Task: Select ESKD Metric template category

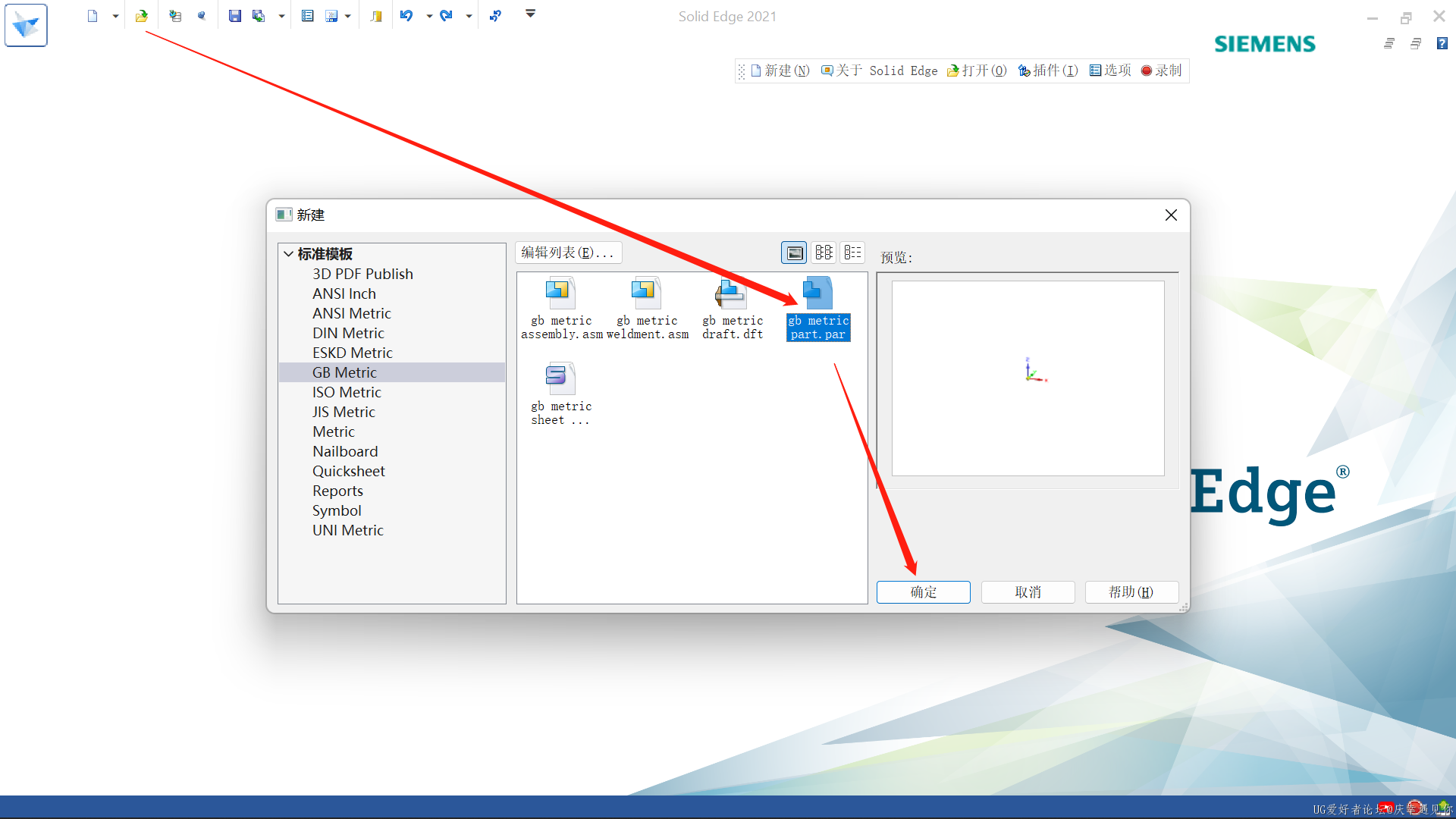Action: tap(353, 353)
